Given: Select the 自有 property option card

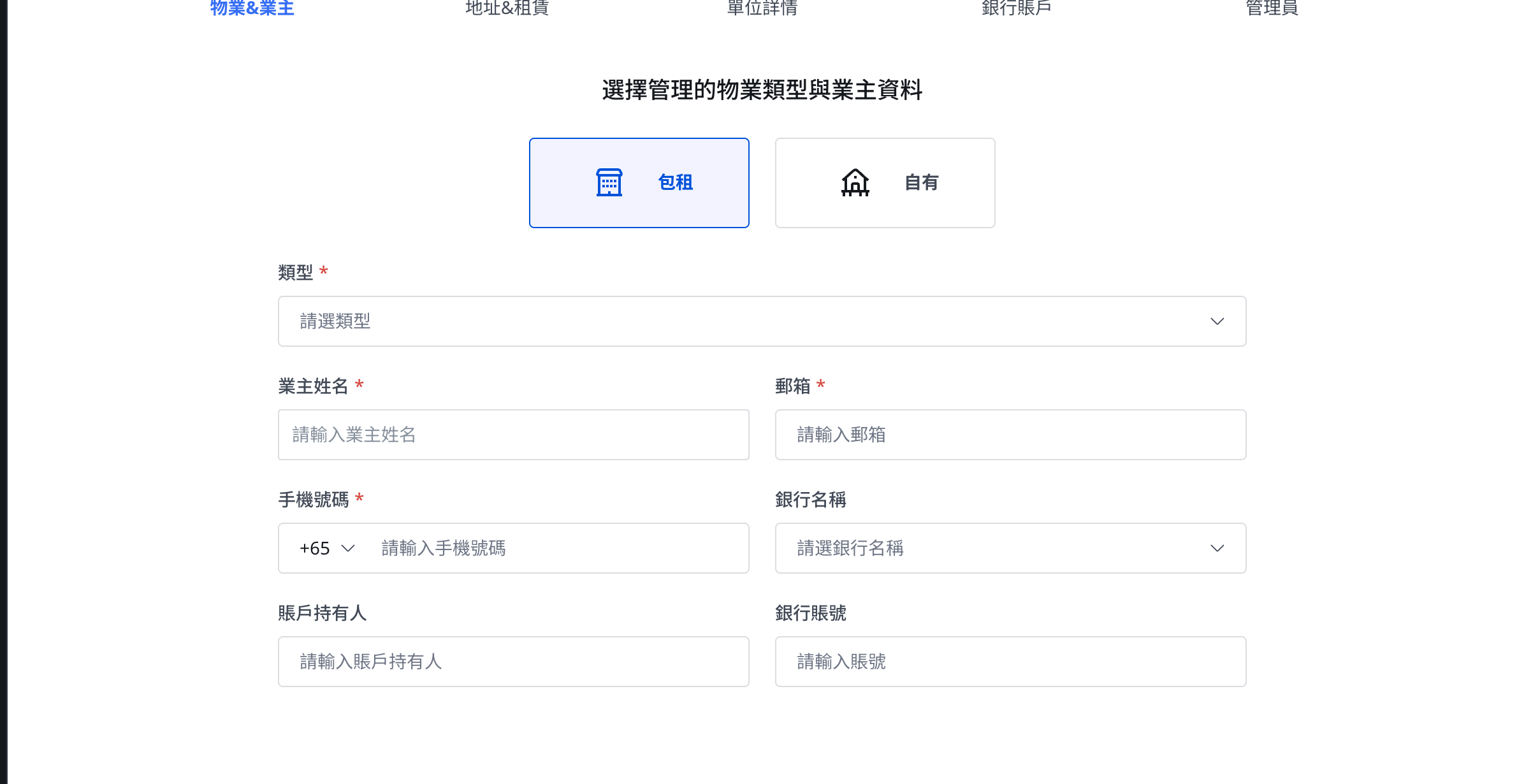Looking at the screenshot, I should (885, 183).
